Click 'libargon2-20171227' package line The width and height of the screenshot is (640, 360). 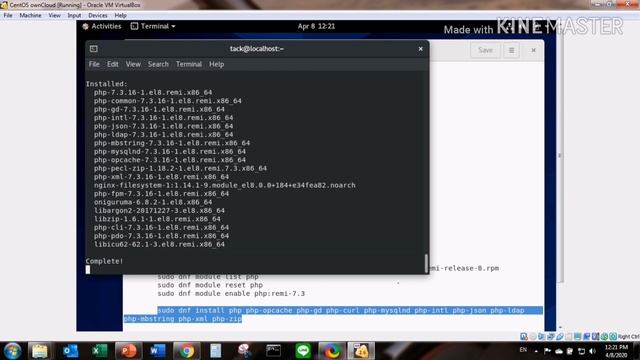coord(159,211)
